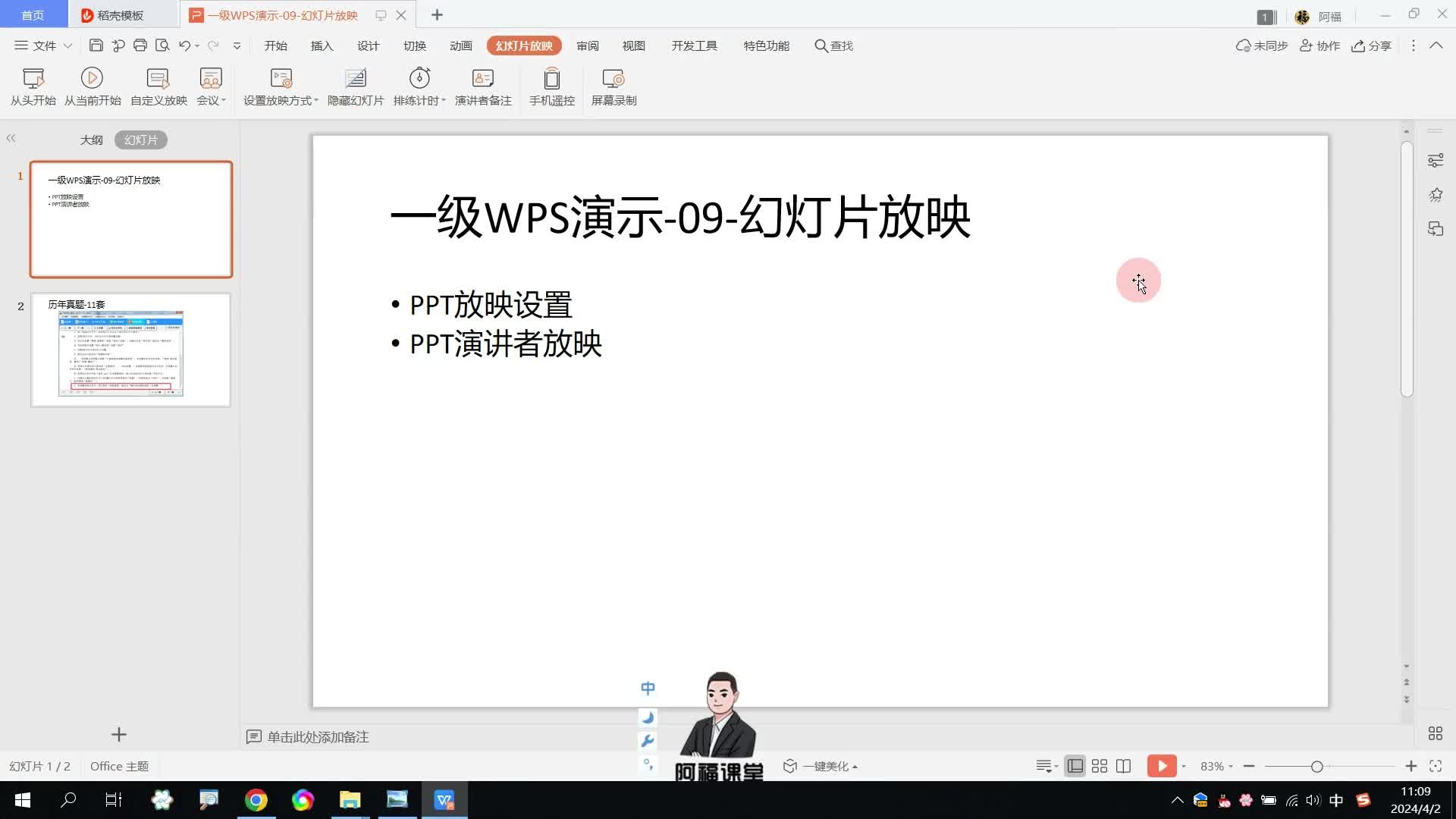Start 屏幕录制 screen recording
The height and width of the screenshot is (819, 1456).
coord(613,79)
